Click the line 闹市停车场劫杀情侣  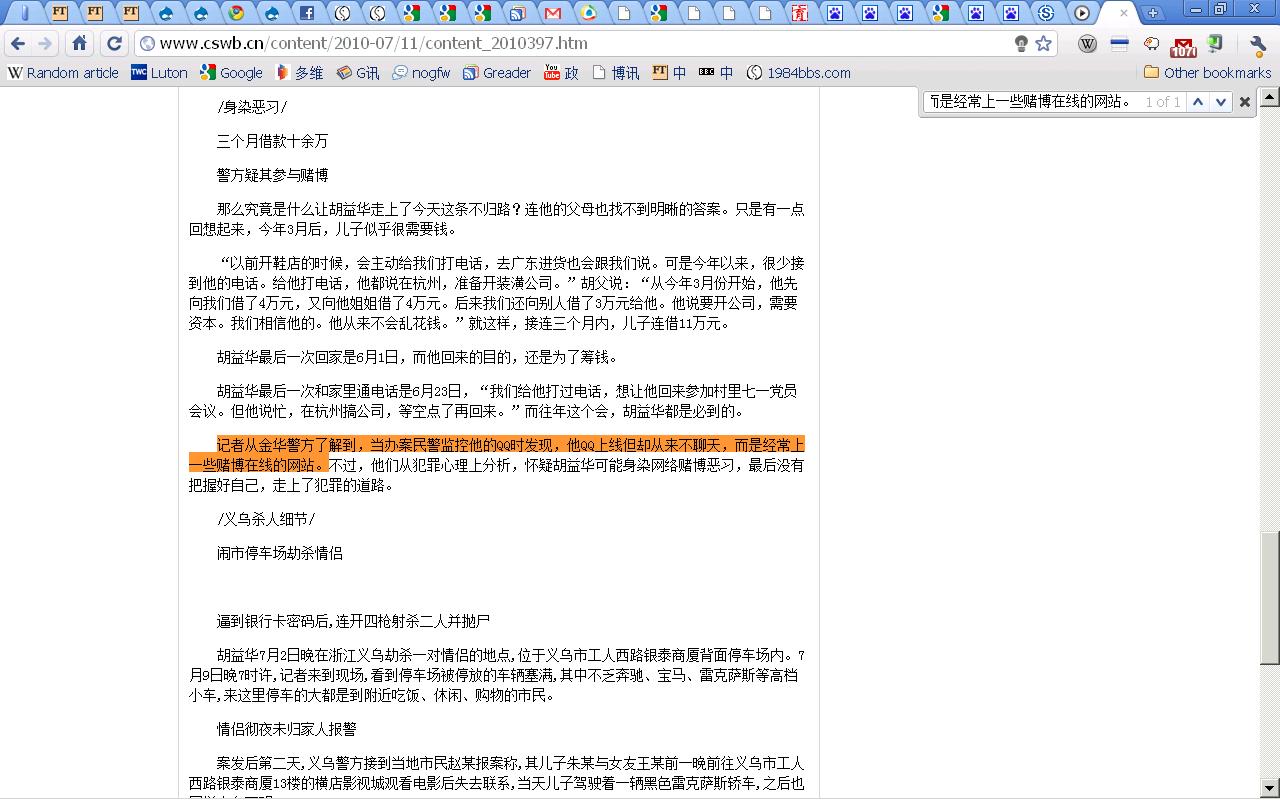(280, 553)
